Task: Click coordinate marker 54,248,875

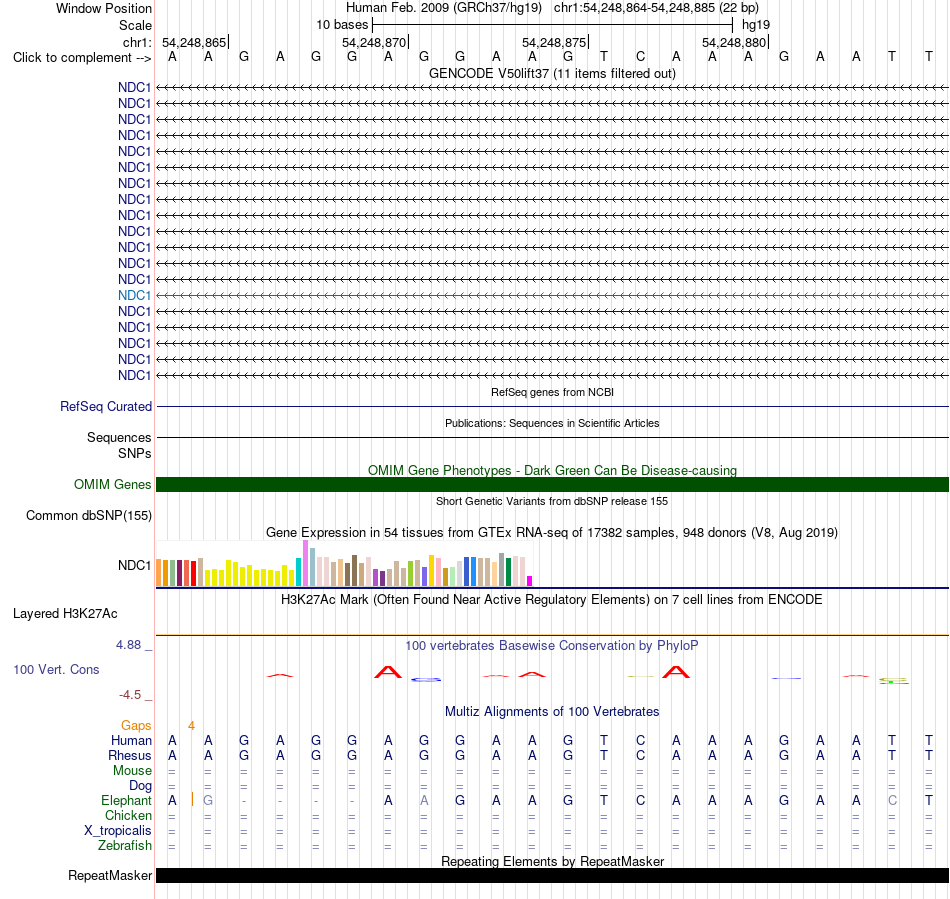Action: pyautogui.click(x=554, y=42)
